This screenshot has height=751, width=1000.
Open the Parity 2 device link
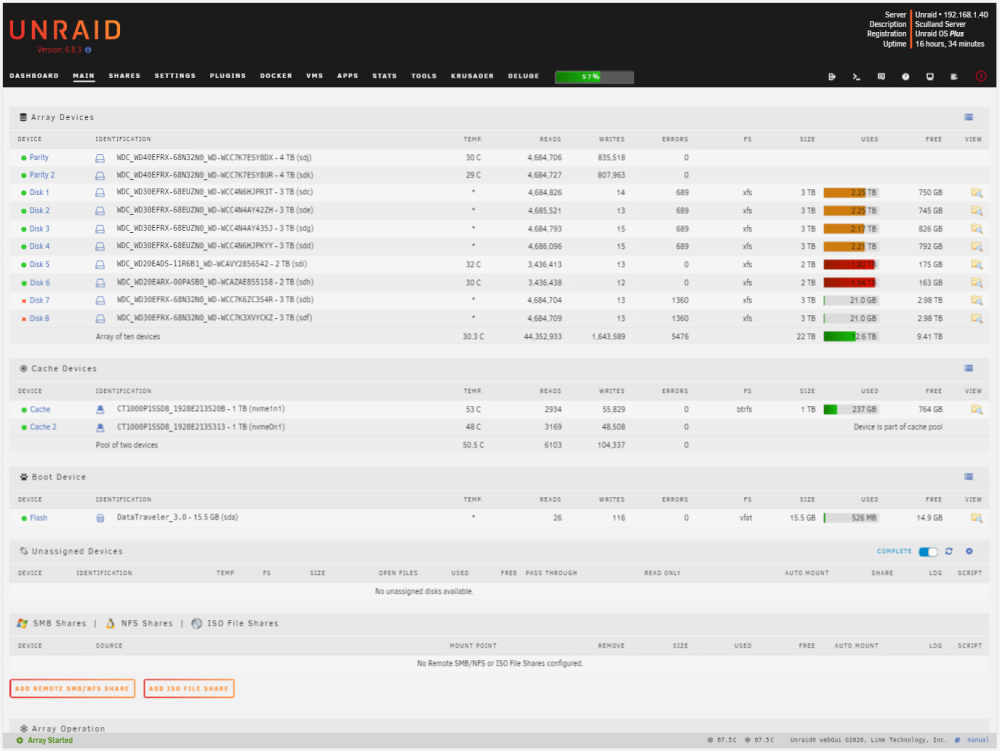tap(42, 175)
